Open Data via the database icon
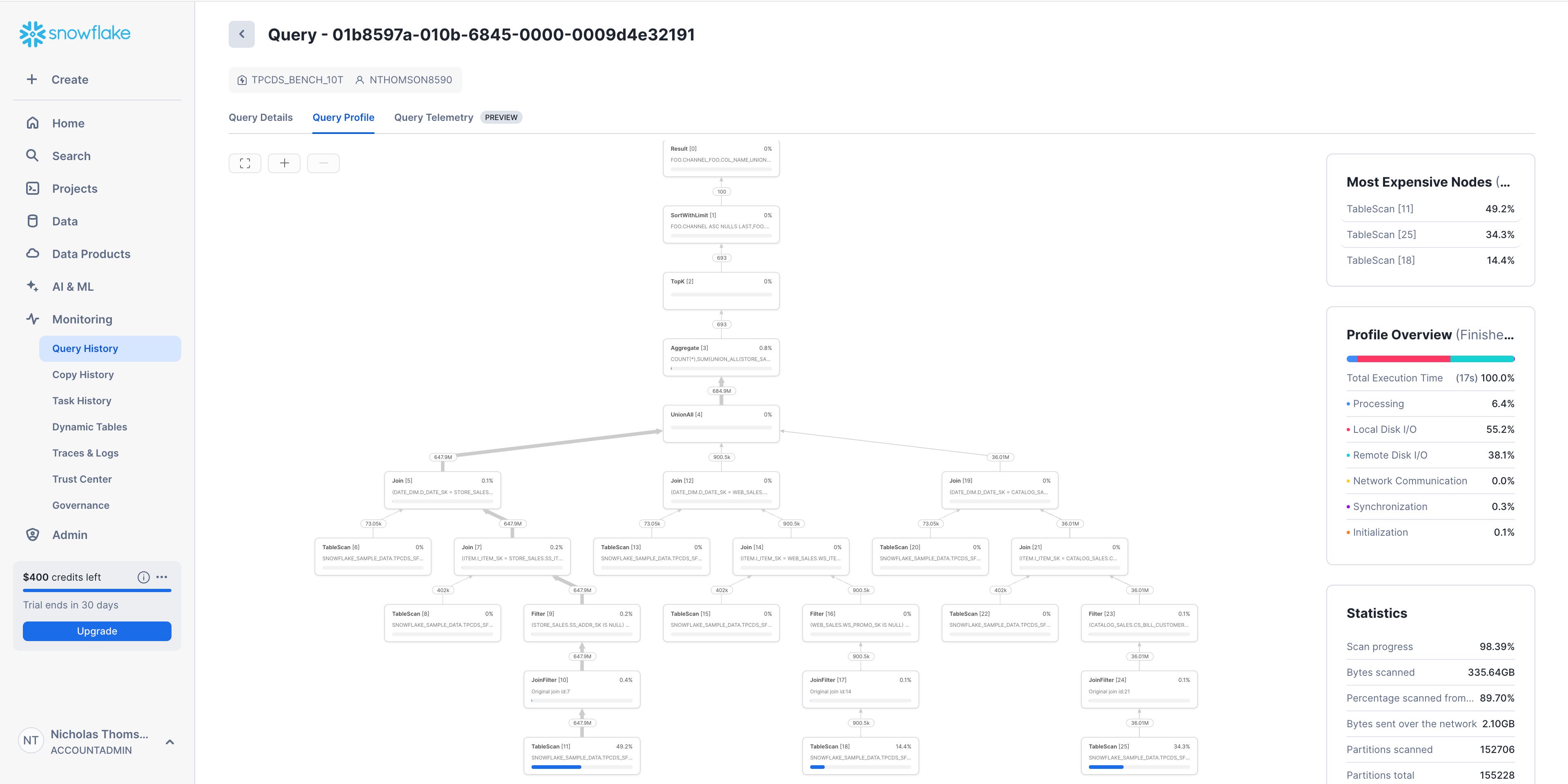 pos(32,221)
